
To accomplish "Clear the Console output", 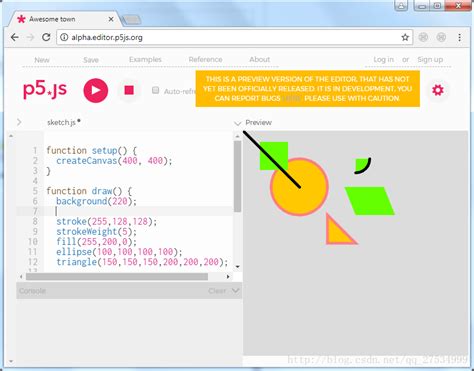I will tap(217, 291).
